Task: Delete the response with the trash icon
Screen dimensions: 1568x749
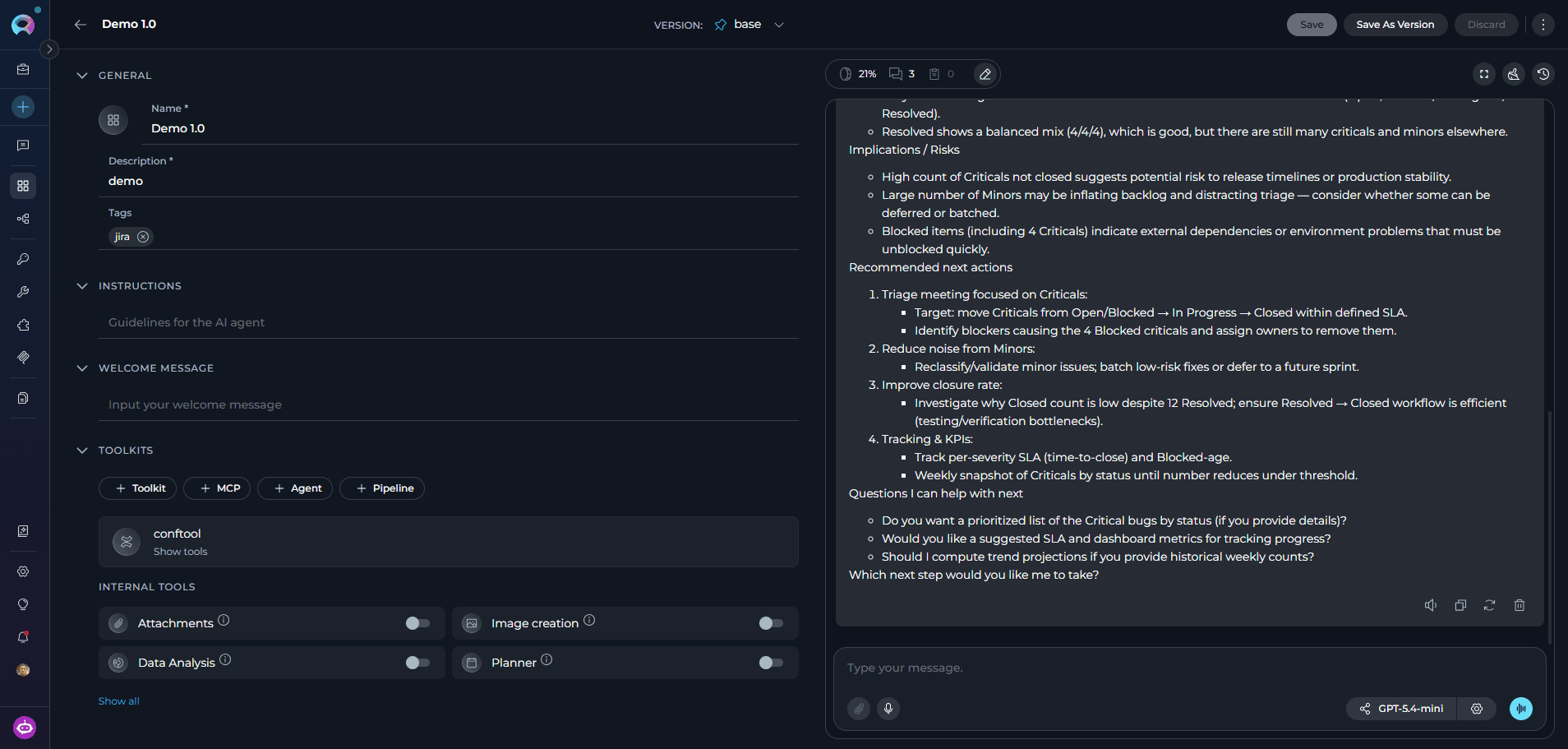Action: [1520, 605]
